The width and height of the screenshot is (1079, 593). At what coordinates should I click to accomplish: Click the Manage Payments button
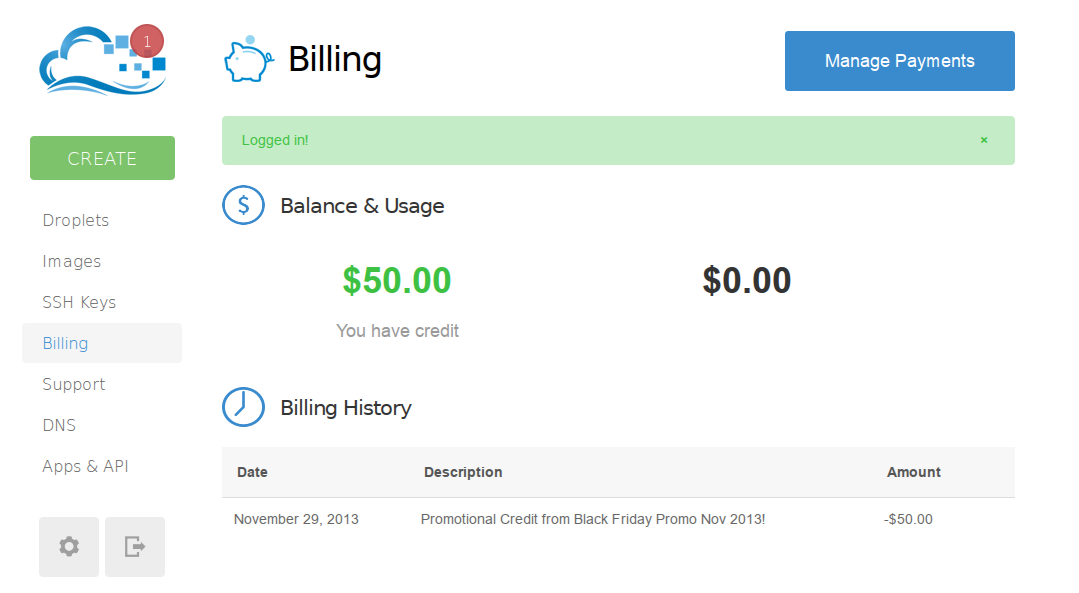899,61
